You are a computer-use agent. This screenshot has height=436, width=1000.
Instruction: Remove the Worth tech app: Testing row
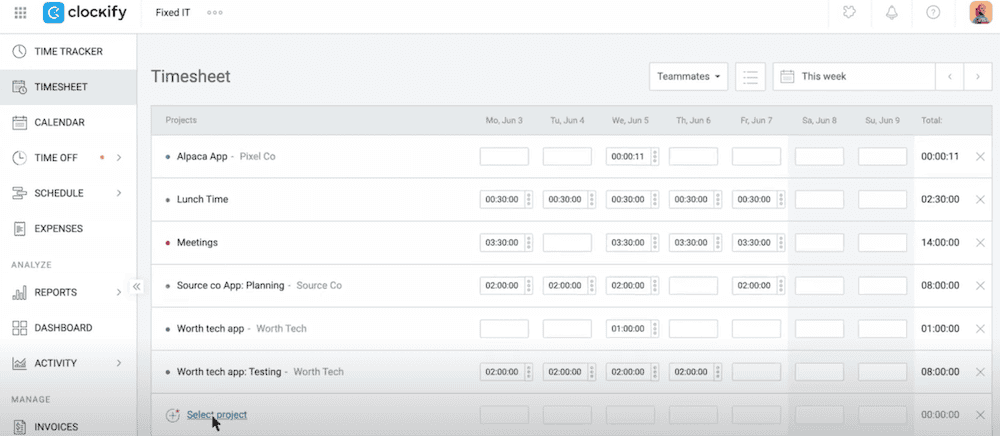point(980,372)
